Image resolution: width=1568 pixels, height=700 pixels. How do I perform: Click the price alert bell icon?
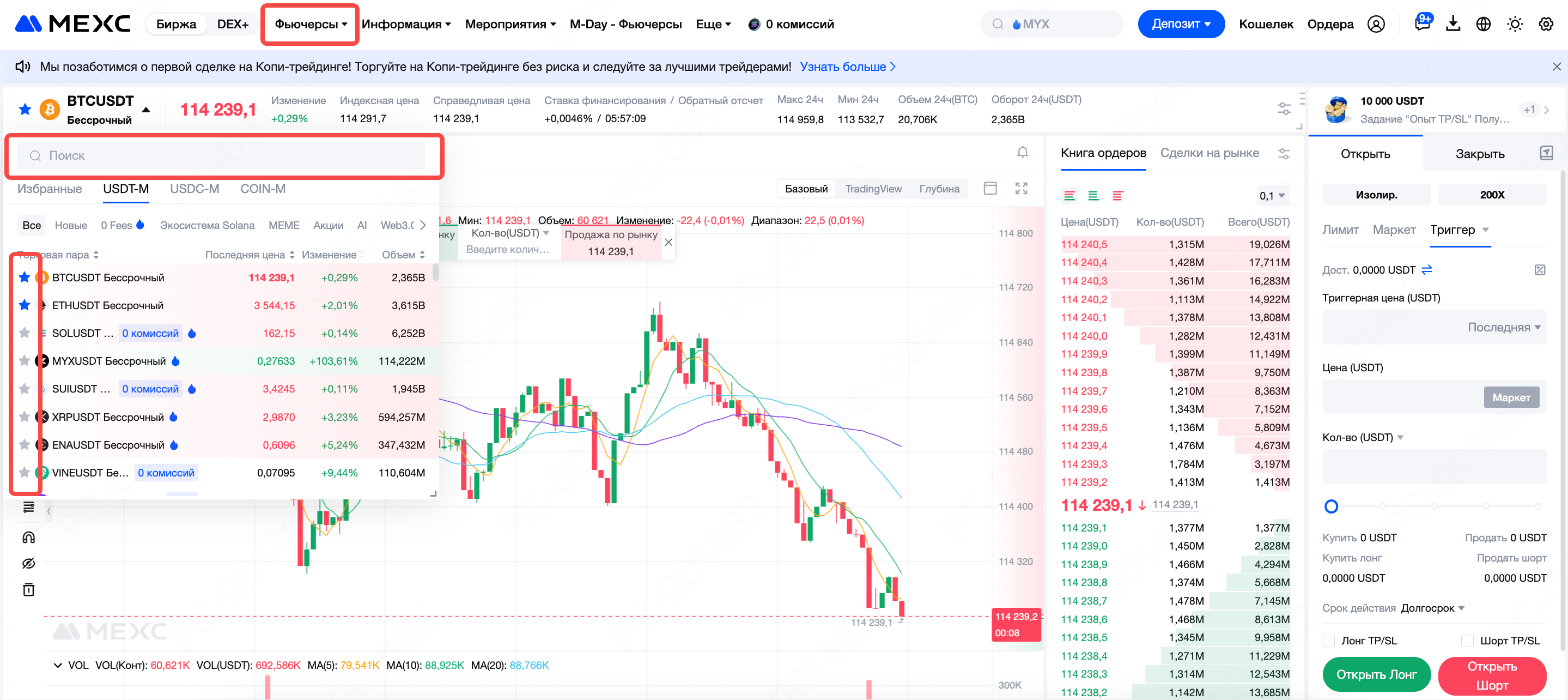tap(1022, 152)
